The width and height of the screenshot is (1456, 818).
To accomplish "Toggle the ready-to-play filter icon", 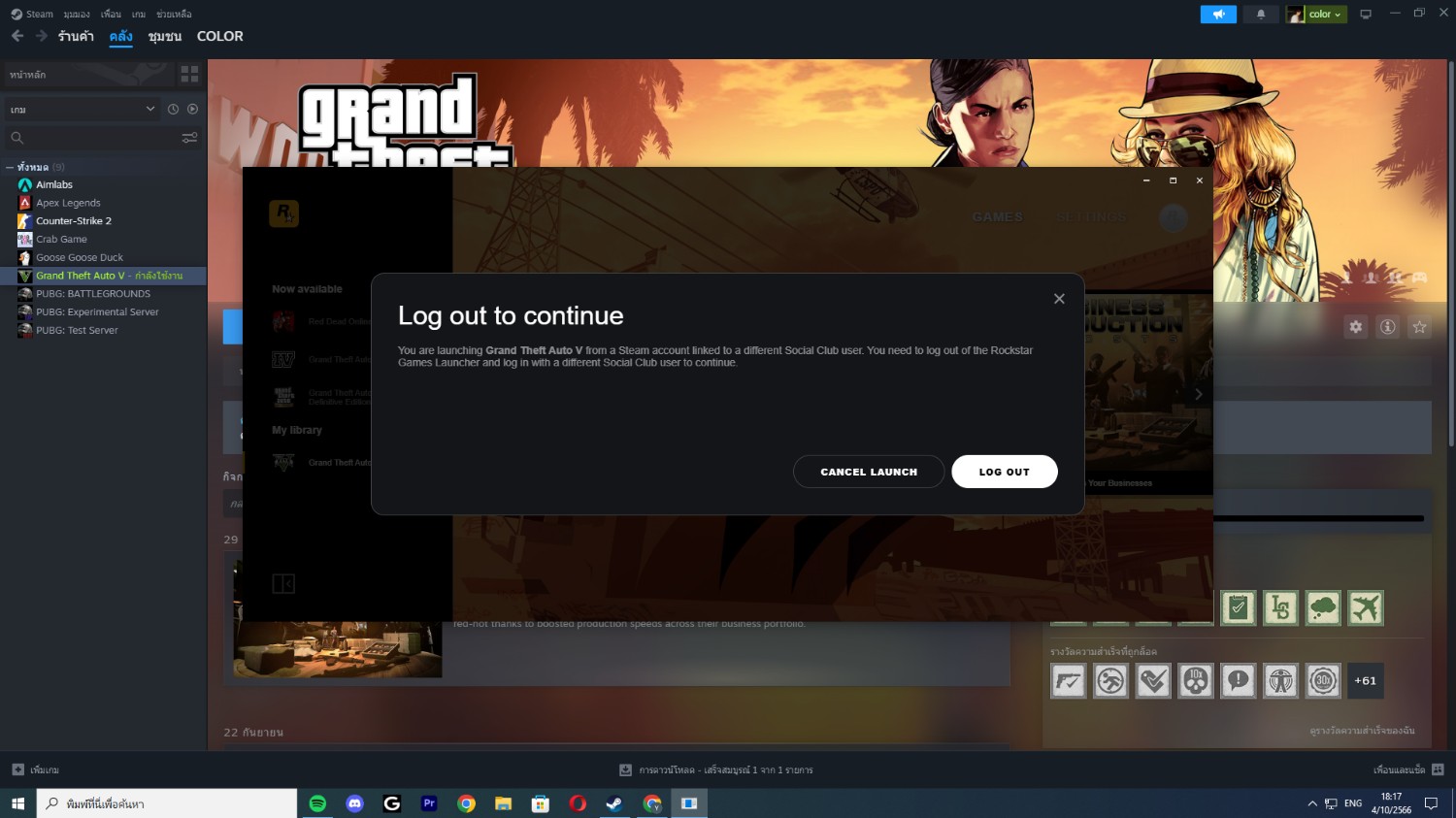I will (192, 110).
